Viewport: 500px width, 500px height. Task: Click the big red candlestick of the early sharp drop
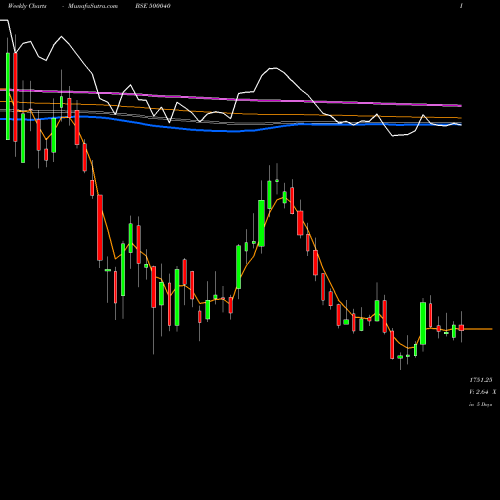(100, 228)
